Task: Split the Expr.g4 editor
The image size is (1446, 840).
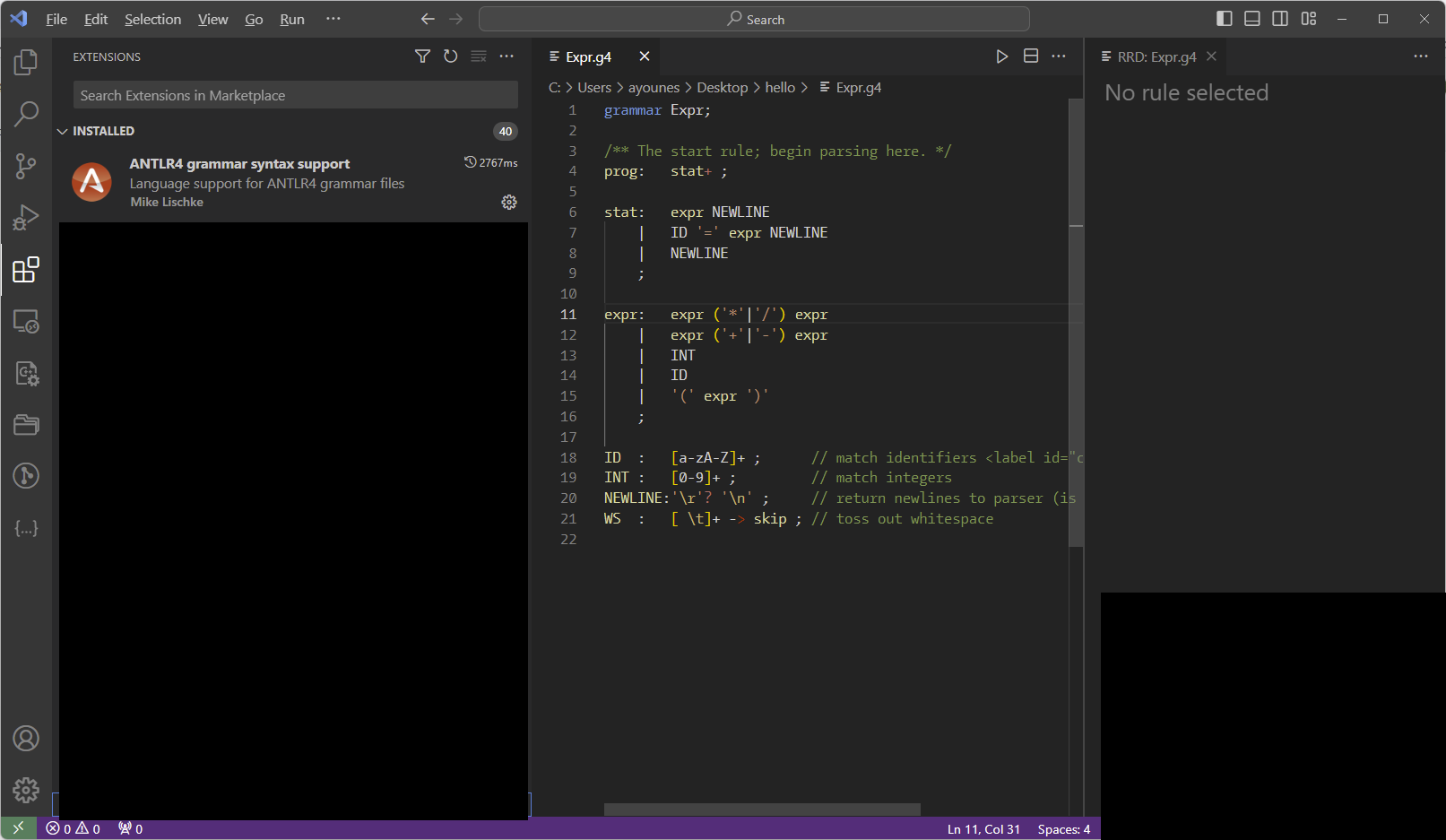Action: [x=1031, y=56]
